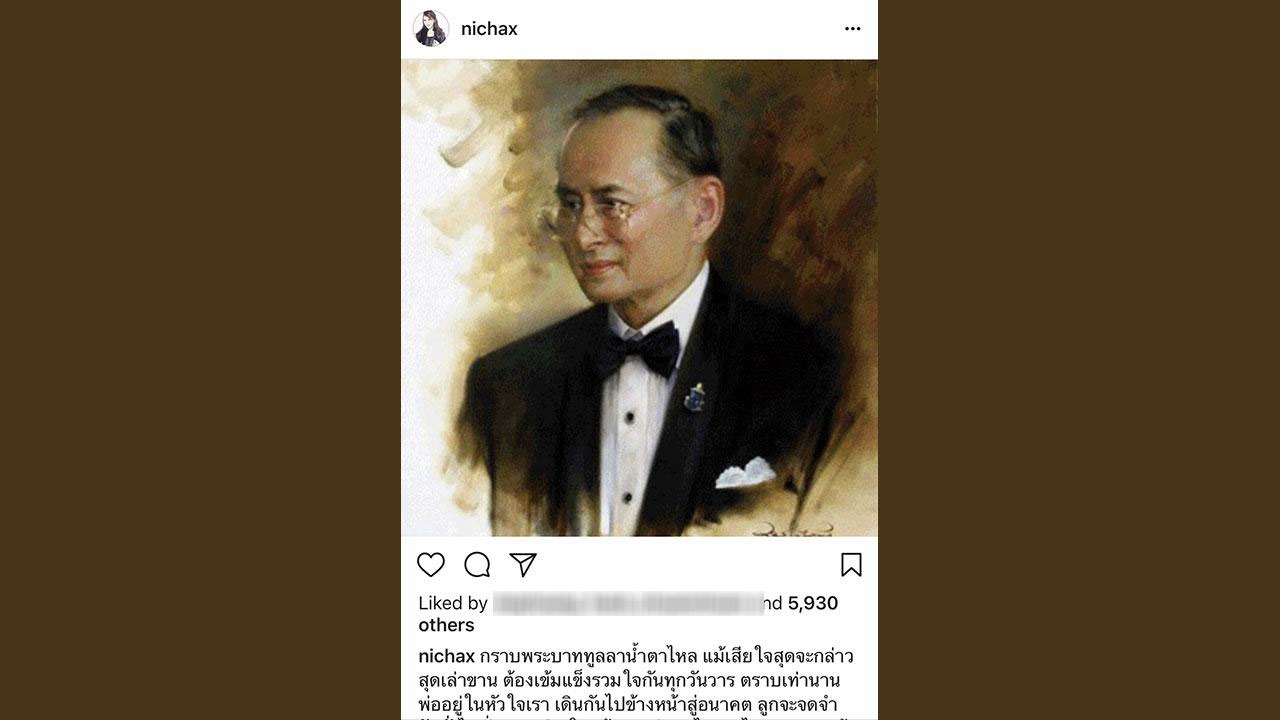Click the brown background left of the post
This screenshot has height=720, width=1280.
click(x=200, y=360)
